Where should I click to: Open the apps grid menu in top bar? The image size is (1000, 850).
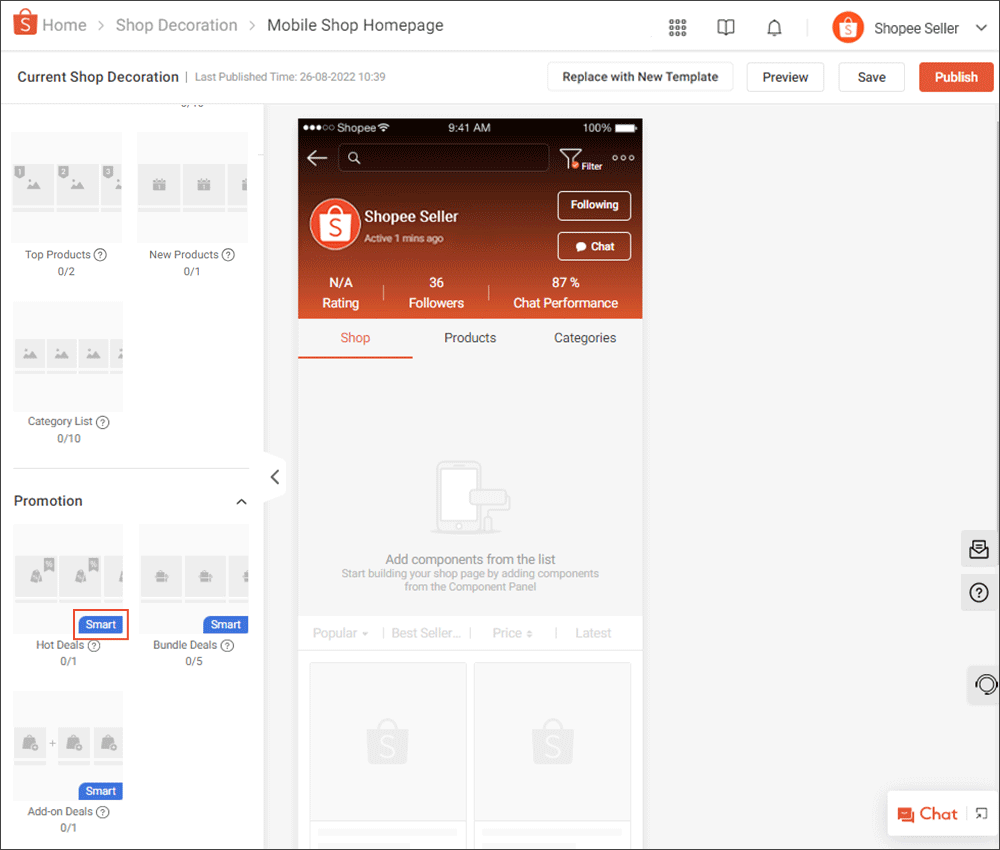pyautogui.click(x=677, y=27)
